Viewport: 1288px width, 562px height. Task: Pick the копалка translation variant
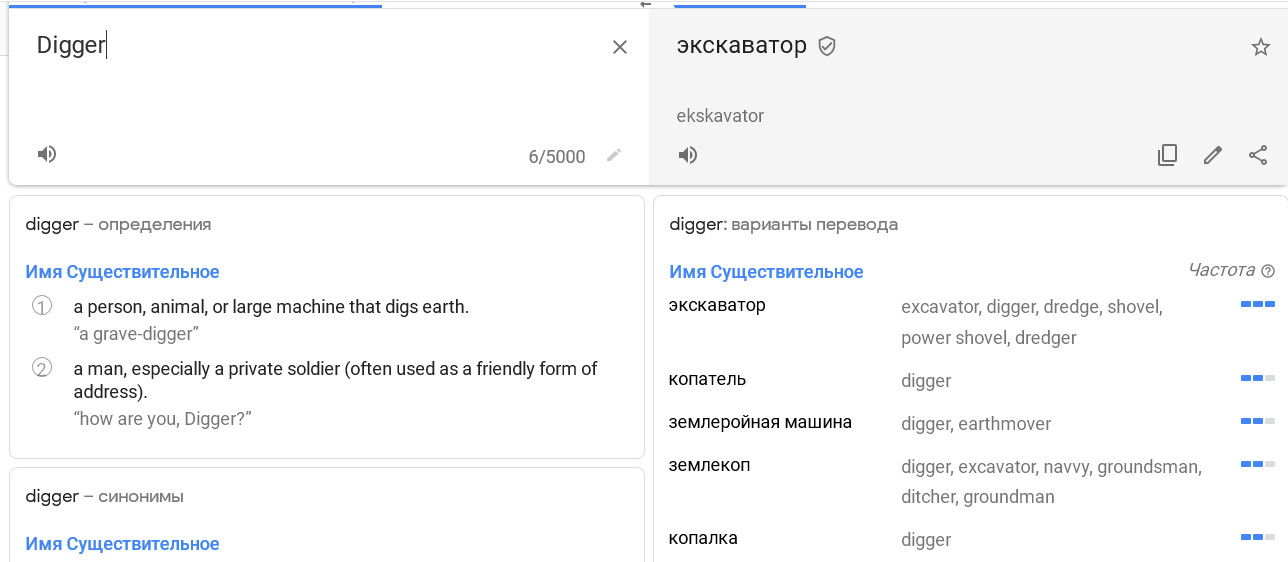click(x=703, y=539)
